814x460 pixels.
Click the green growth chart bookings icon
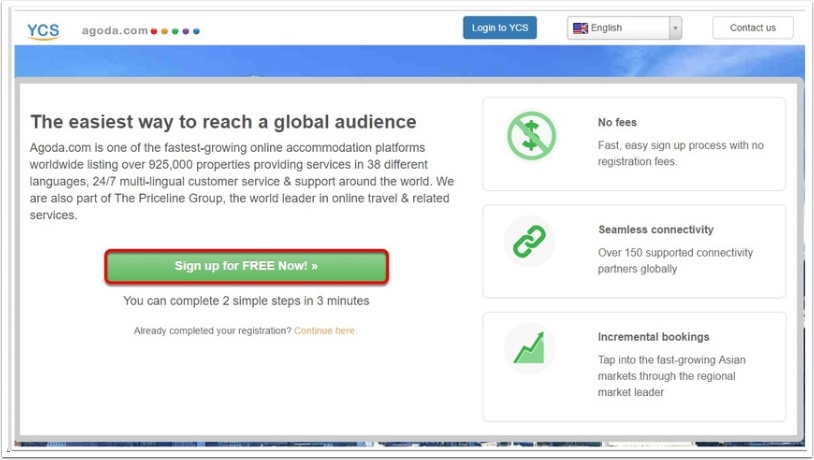[530, 348]
